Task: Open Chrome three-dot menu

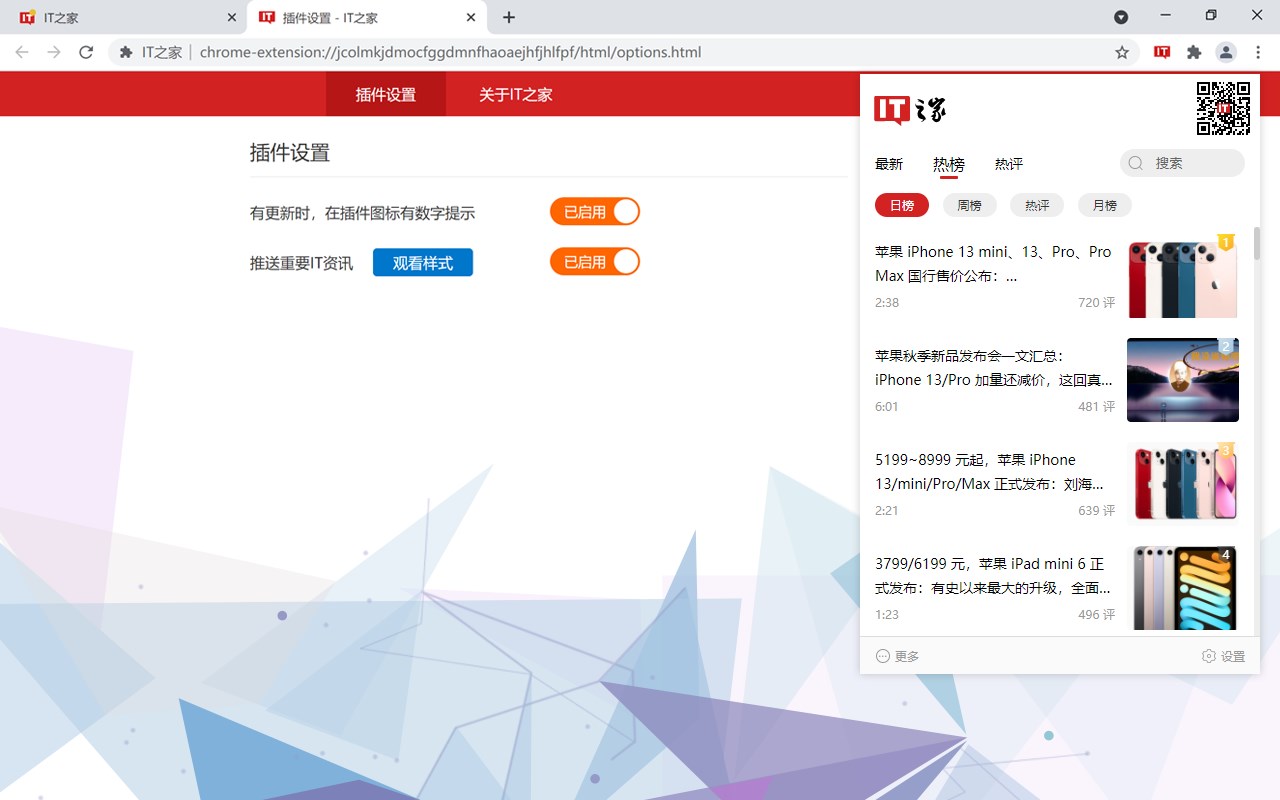Action: tap(1258, 52)
